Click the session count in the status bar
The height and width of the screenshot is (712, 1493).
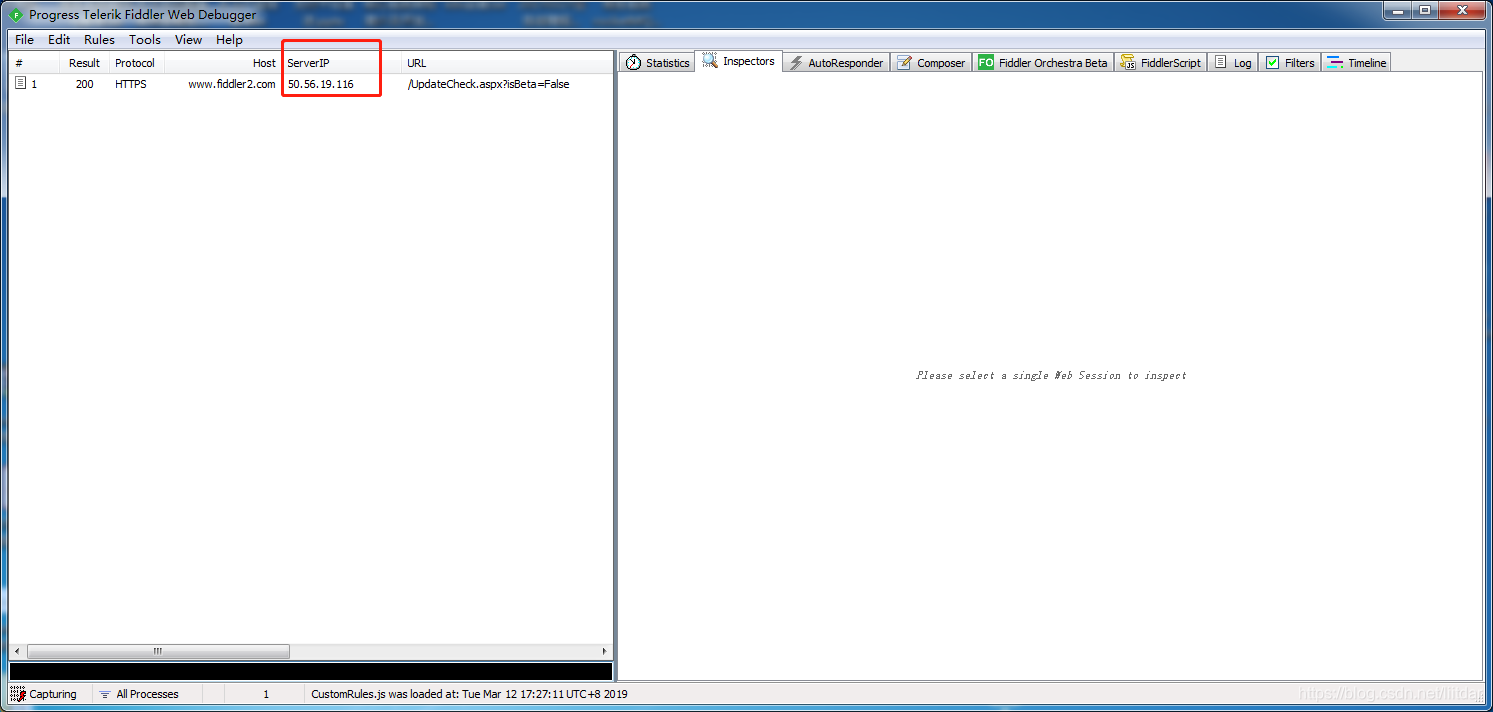click(265, 694)
